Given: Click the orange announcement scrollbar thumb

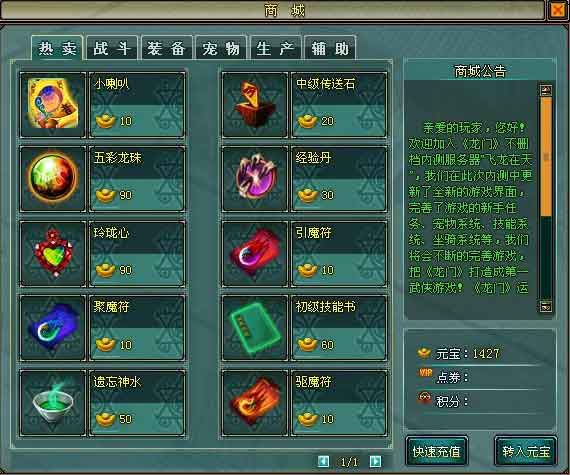Looking at the screenshot, I should point(546,156).
